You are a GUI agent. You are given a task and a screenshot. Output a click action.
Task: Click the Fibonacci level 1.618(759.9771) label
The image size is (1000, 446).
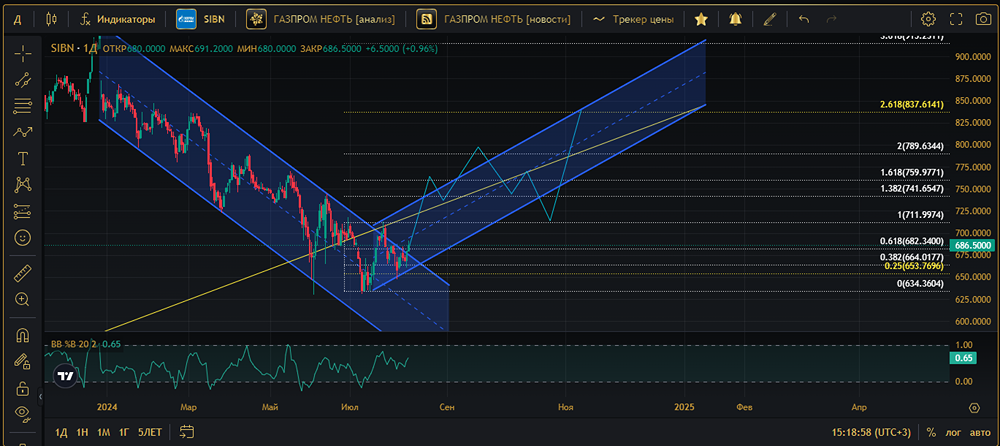[911, 172]
